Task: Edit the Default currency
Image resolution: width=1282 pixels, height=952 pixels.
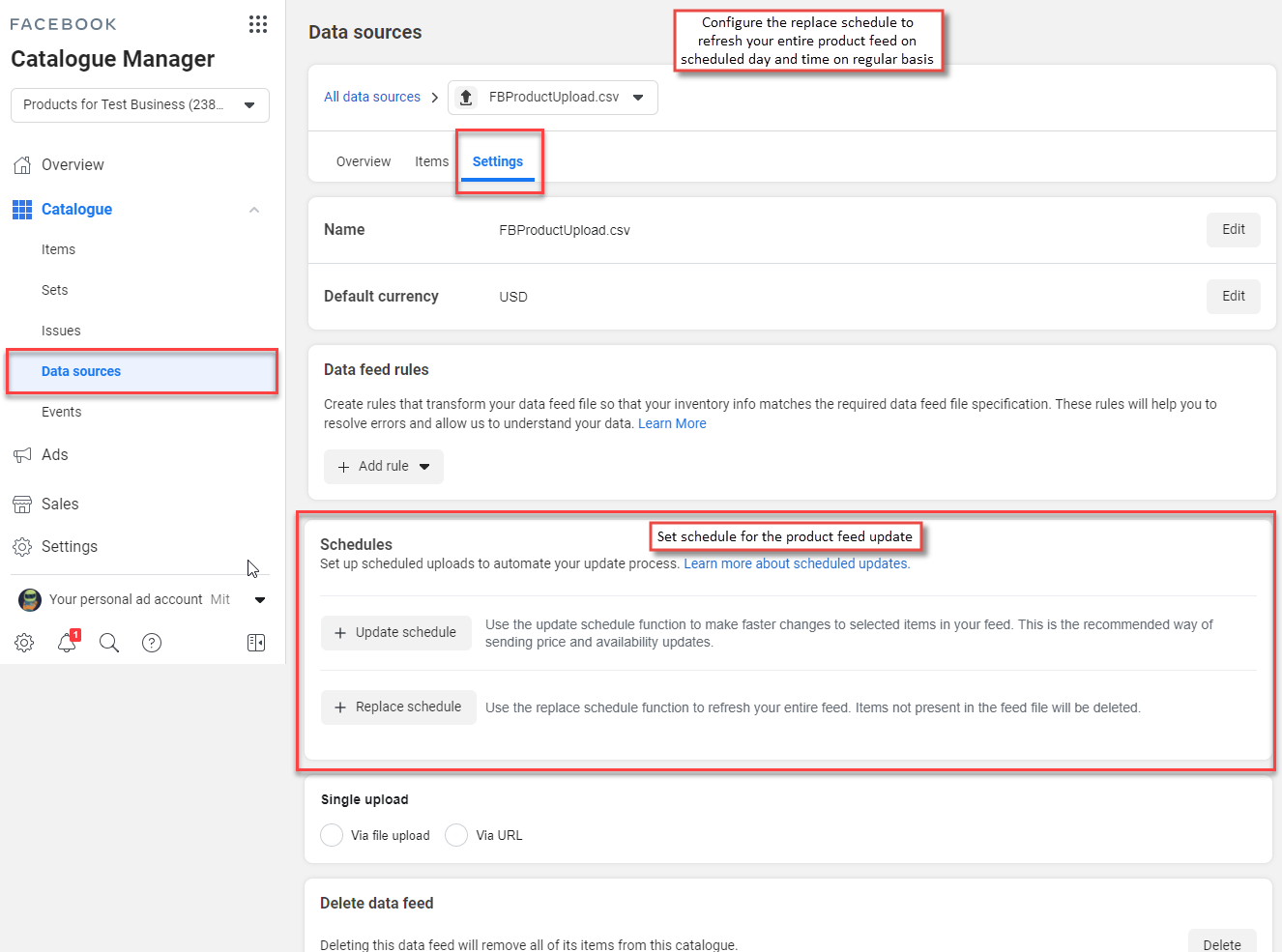Action: [x=1233, y=297]
